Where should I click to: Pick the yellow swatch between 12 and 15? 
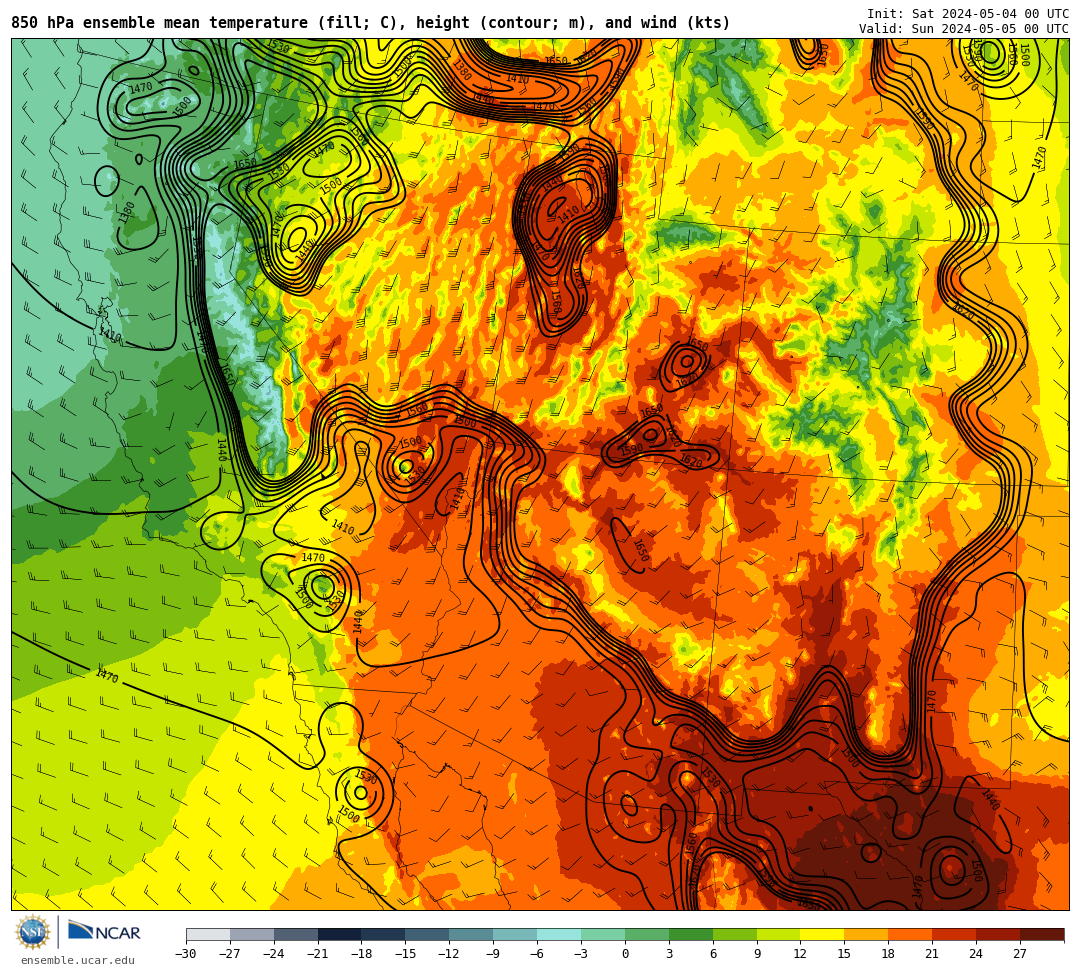coord(822,934)
